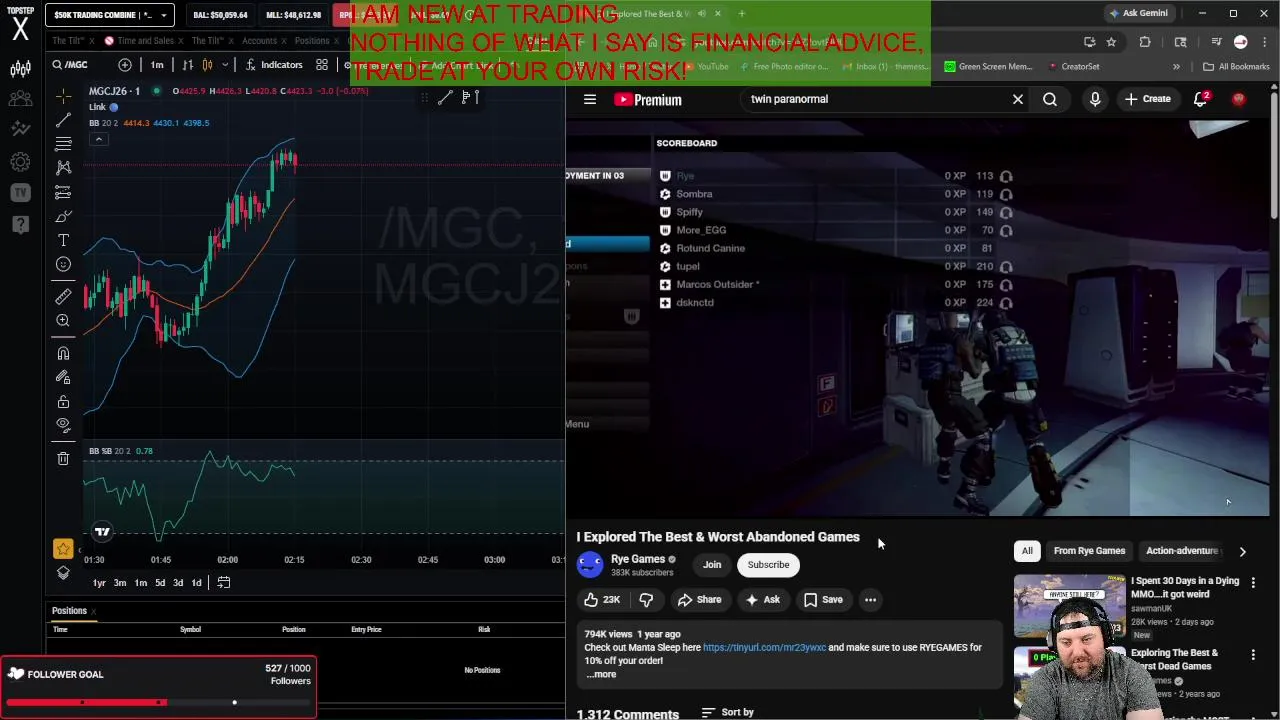
Task: Open the help question-mark sidebar icon
Action: pos(20,224)
